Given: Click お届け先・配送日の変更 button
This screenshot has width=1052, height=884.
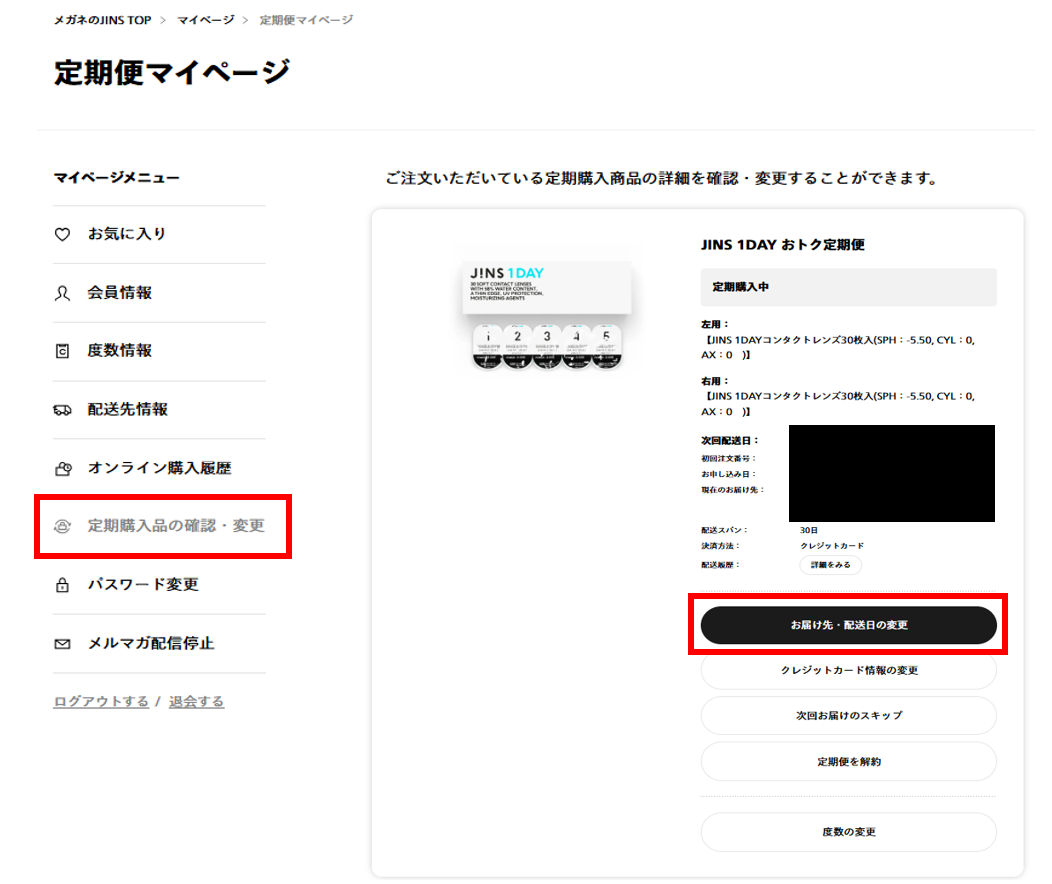Looking at the screenshot, I should click(x=849, y=625).
